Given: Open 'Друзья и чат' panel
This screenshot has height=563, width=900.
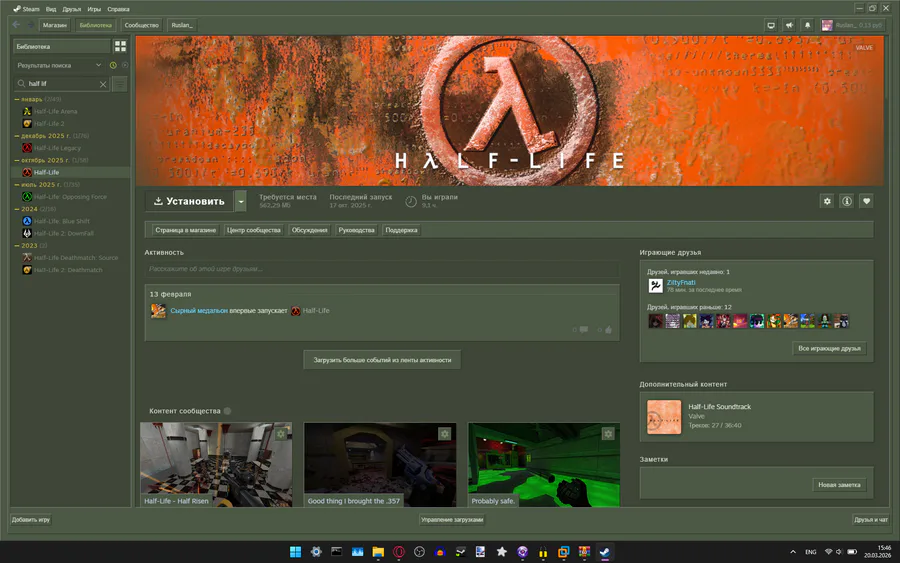Looking at the screenshot, I should pos(871,519).
